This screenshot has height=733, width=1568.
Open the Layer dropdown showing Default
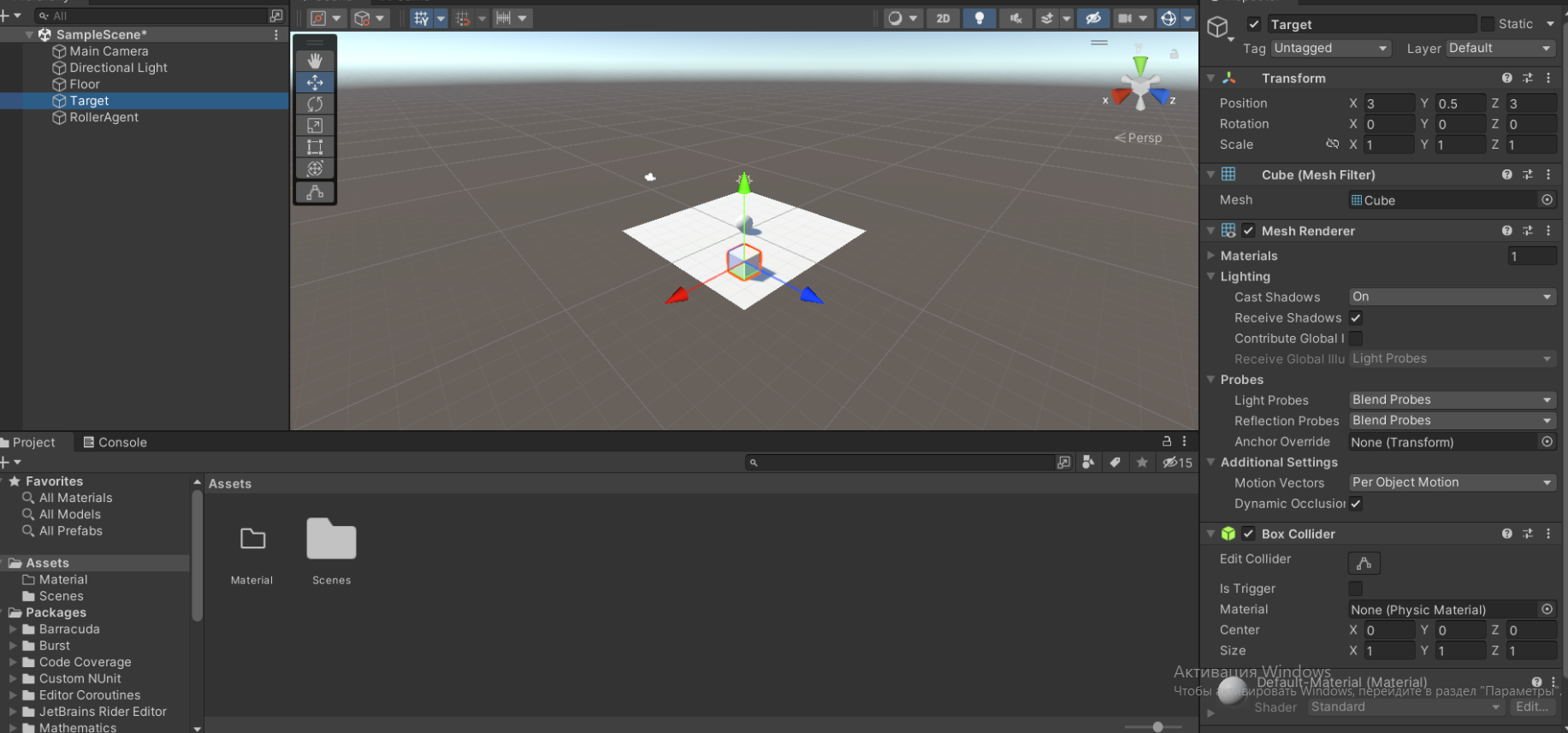click(1500, 49)
